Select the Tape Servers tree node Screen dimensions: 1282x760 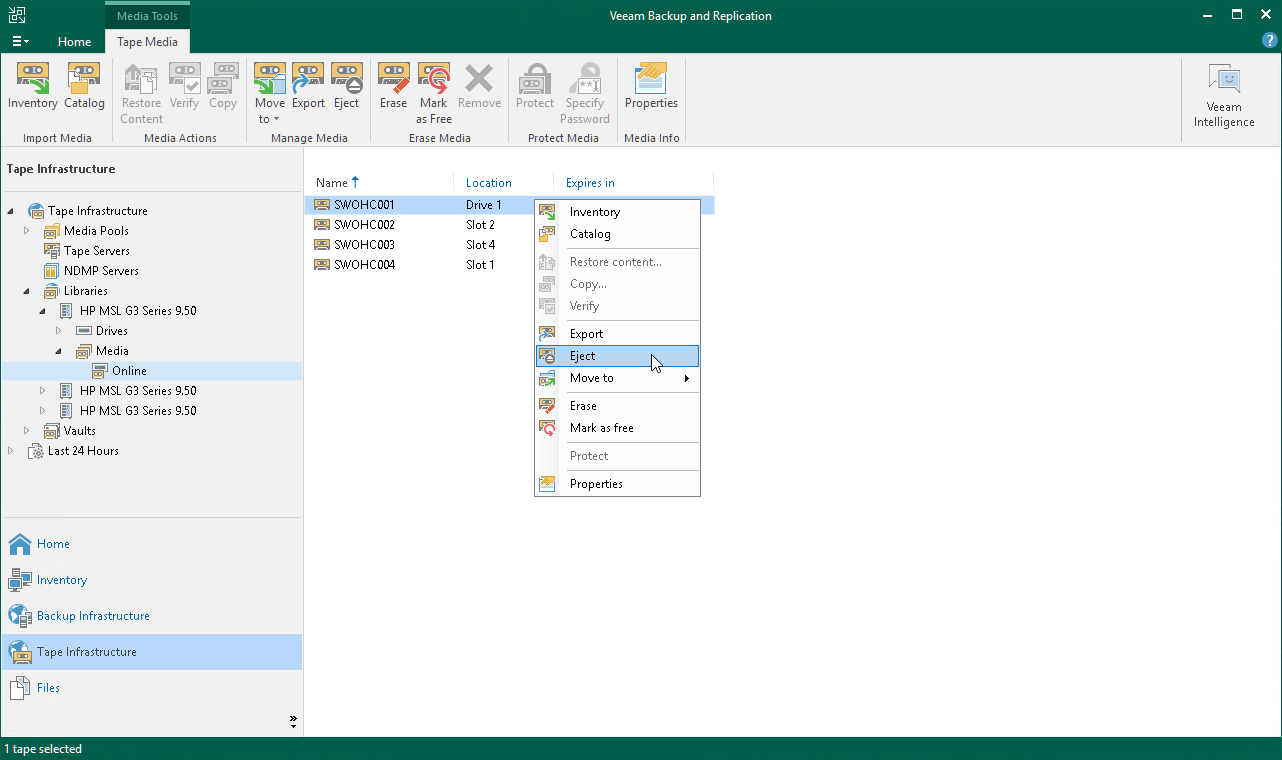97,251
